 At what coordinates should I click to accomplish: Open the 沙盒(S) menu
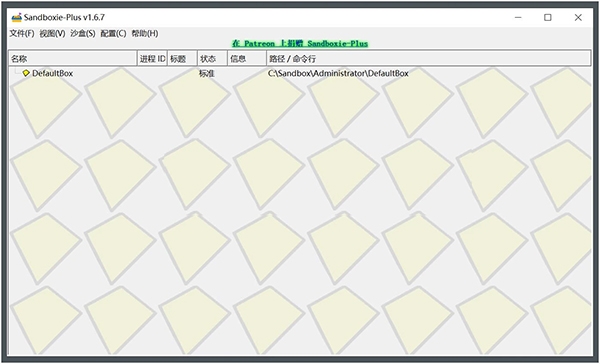[83, 34]
